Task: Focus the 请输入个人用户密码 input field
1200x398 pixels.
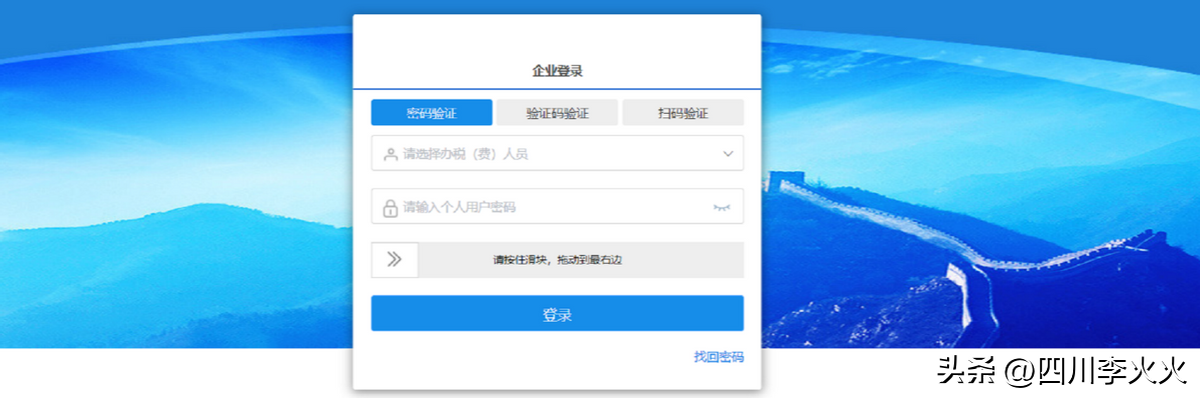Action: coord(557,207)
